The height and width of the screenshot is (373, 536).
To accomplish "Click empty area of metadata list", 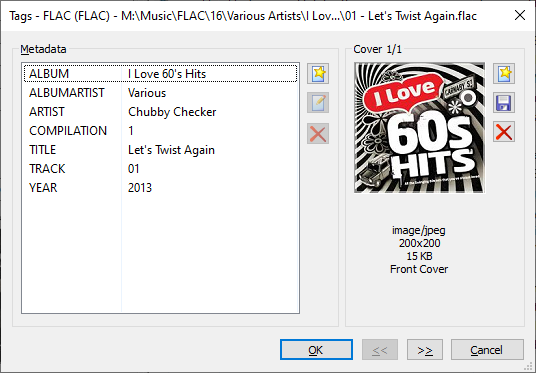I will tap(160, 255).
